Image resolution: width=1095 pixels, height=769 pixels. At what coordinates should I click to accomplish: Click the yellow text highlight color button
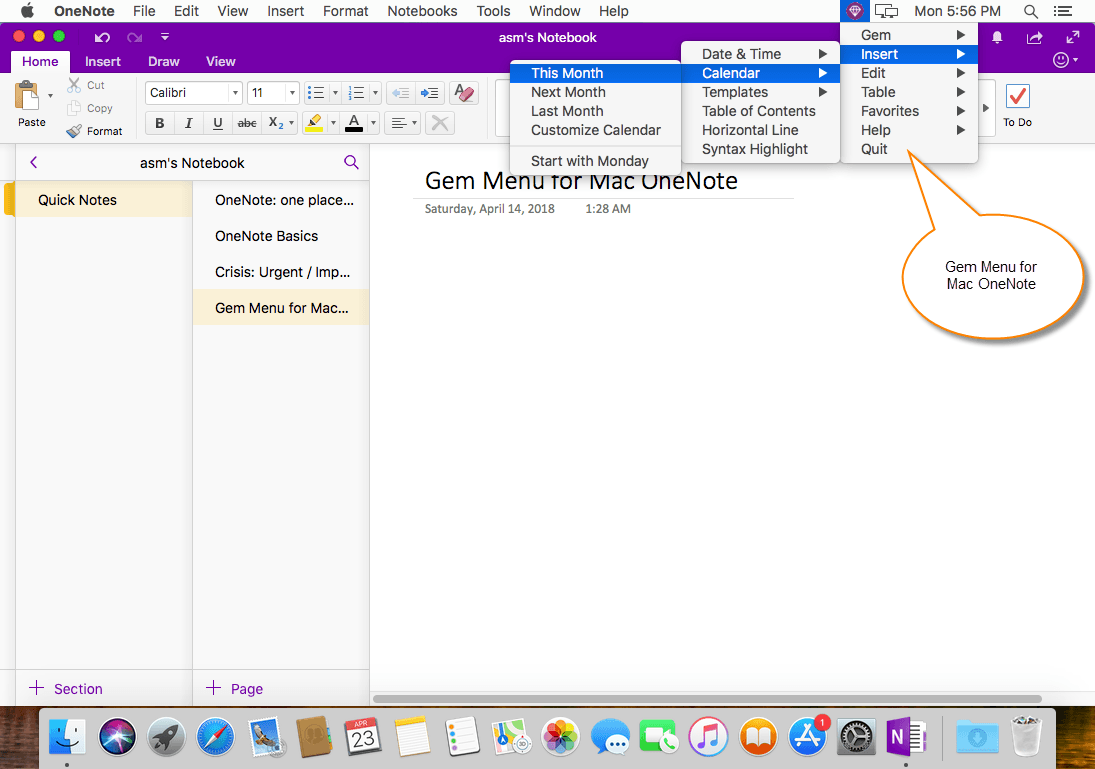(313, 124)
